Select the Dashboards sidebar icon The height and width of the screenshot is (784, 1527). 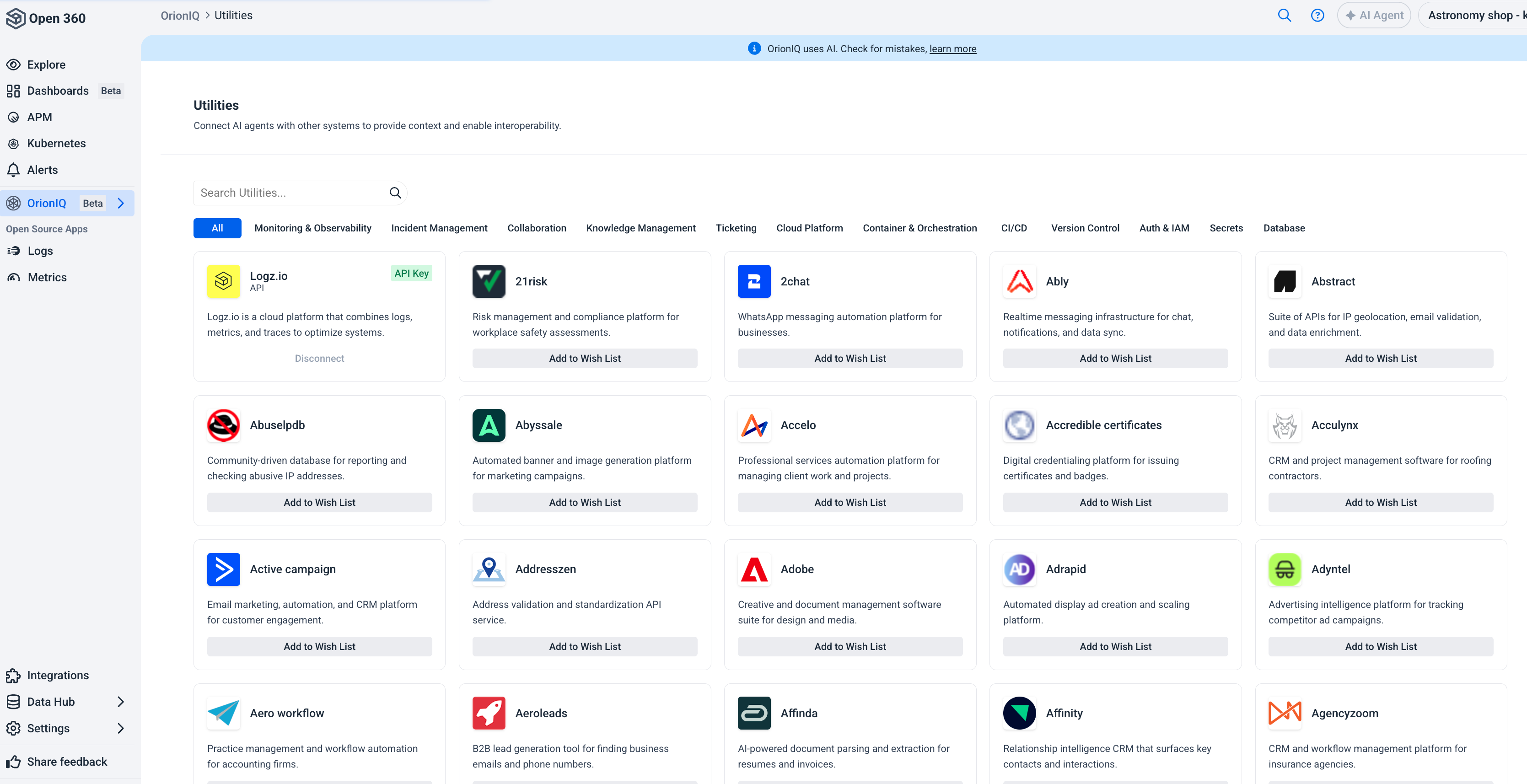click(14, 91)
